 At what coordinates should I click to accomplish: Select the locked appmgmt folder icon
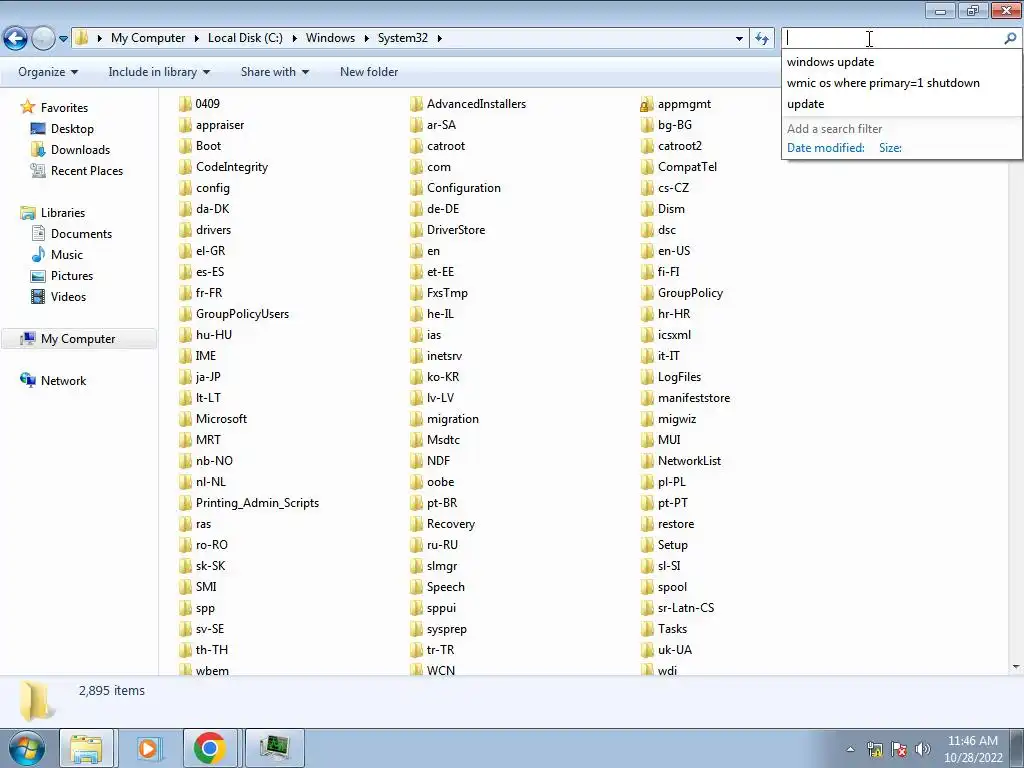click(647, 104)
